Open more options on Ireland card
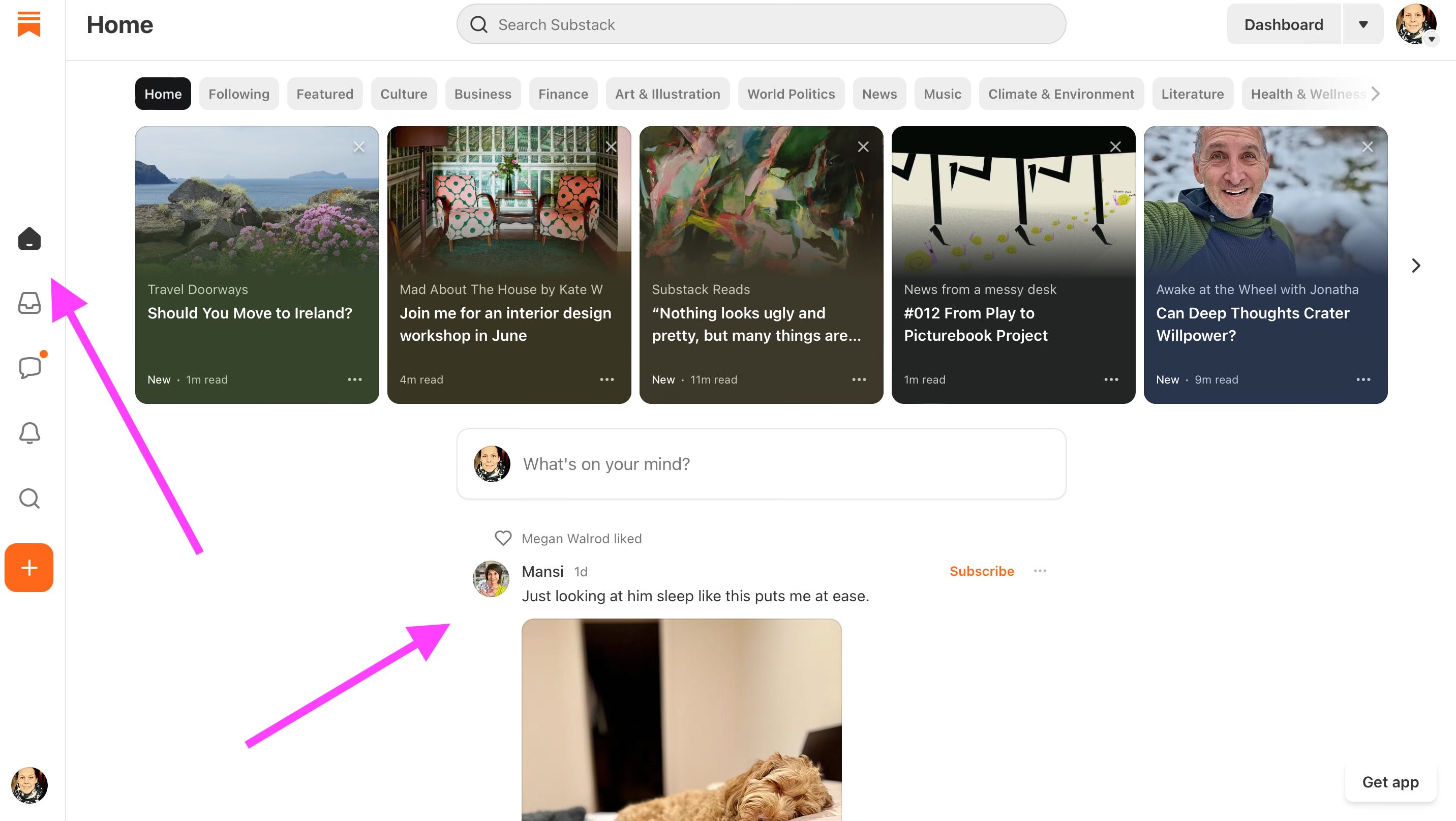This screenshot has width=1456, height=821. [355, 379]
